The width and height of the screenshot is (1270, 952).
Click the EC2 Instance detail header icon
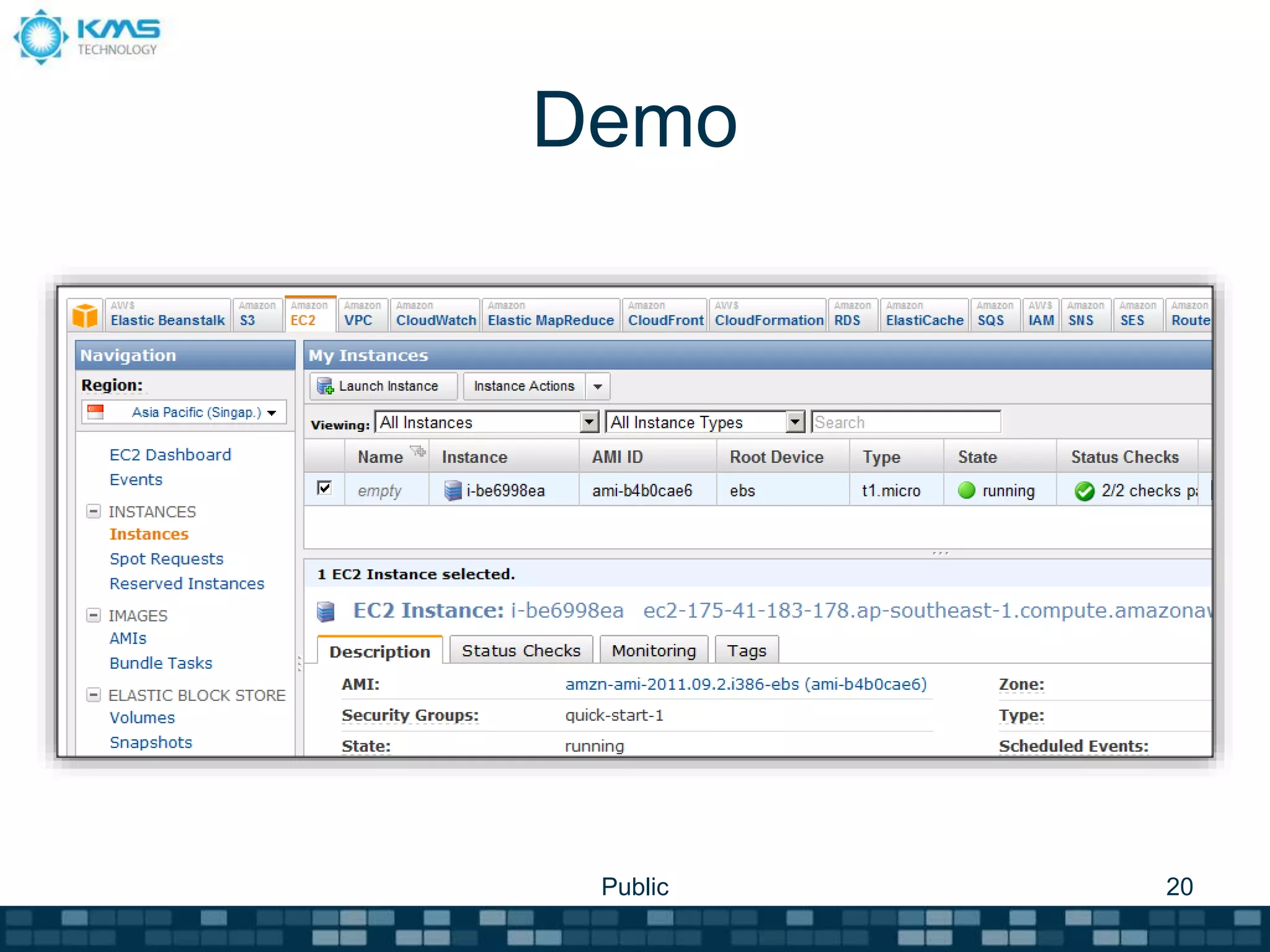[326, 611]
